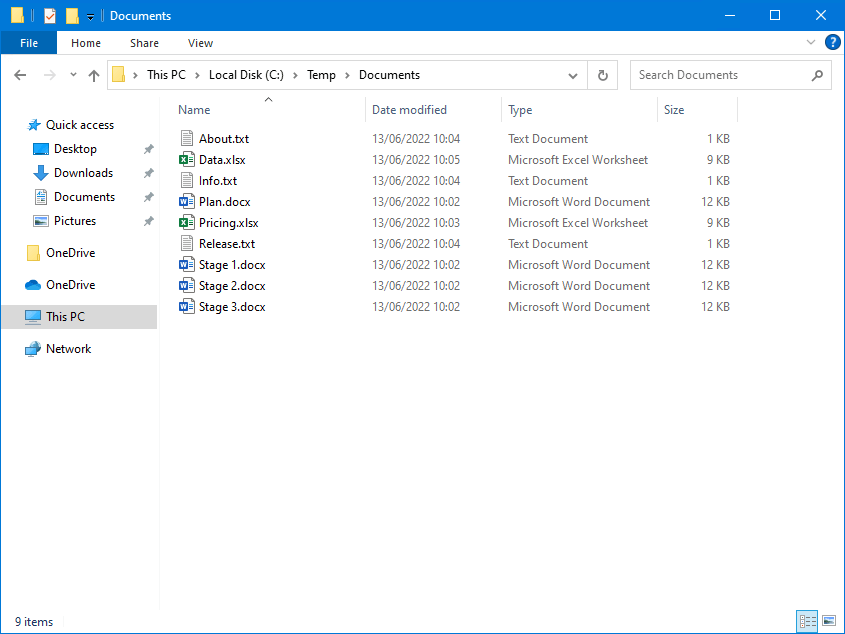Open the Release.txt text file
Screen dimensions: 845x634
click(228, 243)
